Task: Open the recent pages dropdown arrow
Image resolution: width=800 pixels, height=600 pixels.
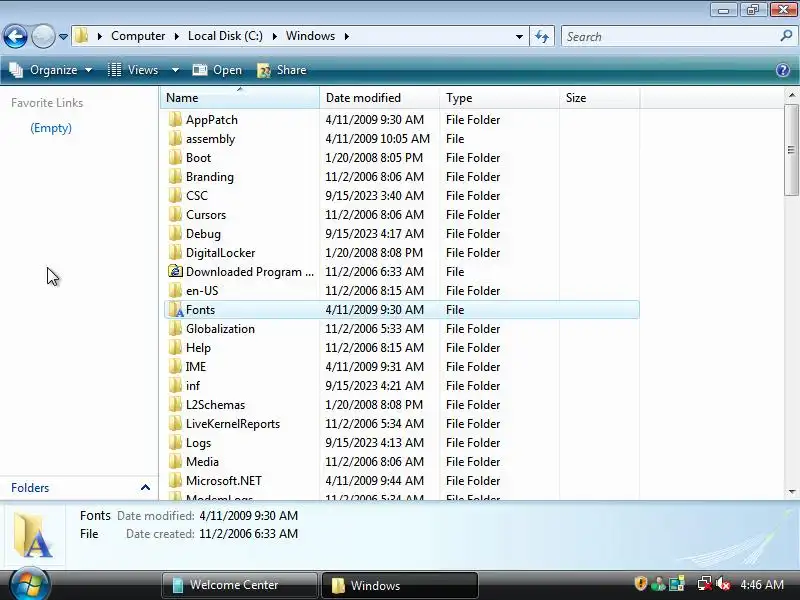Action: tap(63, 37)
